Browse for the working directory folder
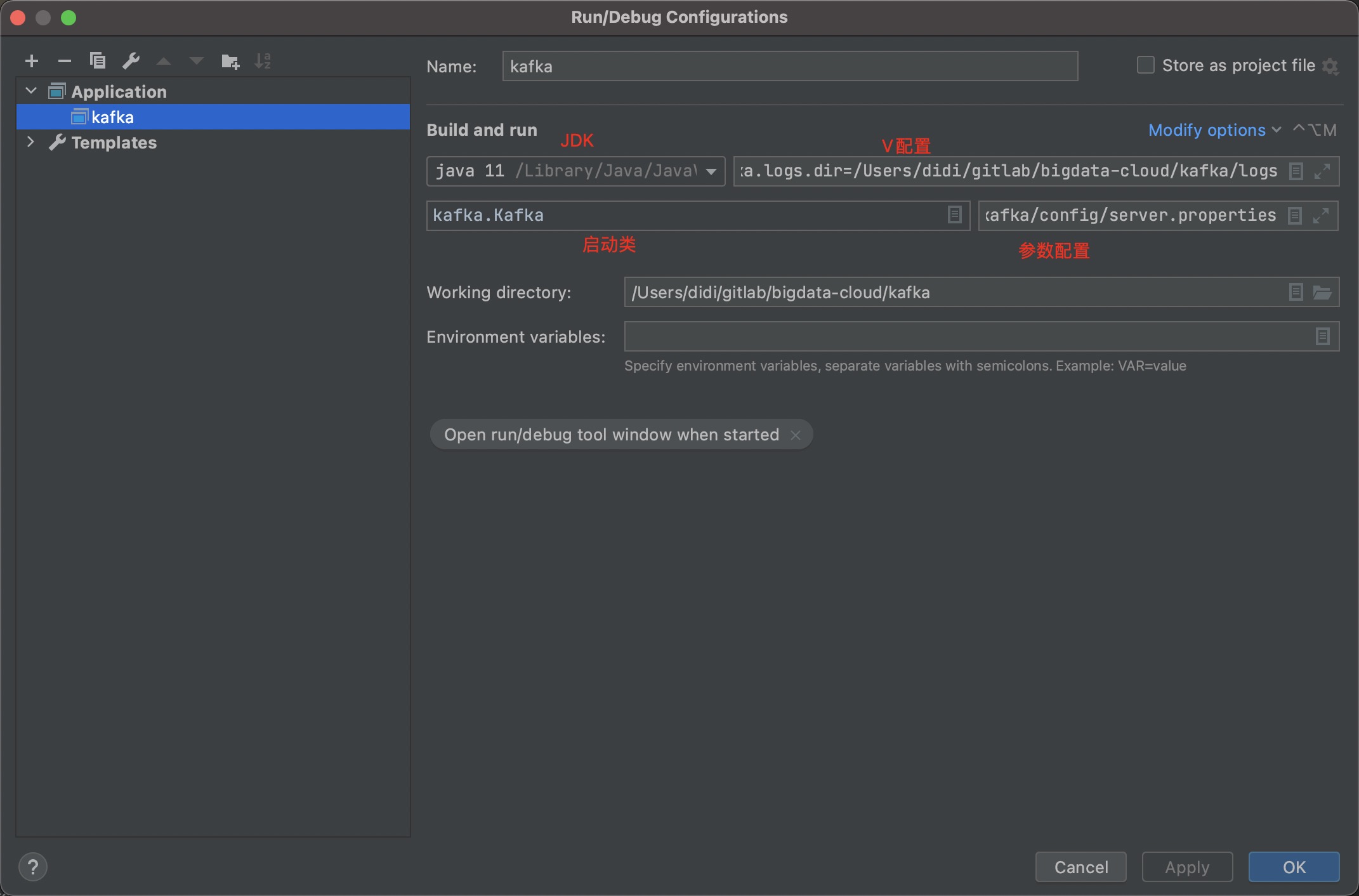 (1323, 293)
